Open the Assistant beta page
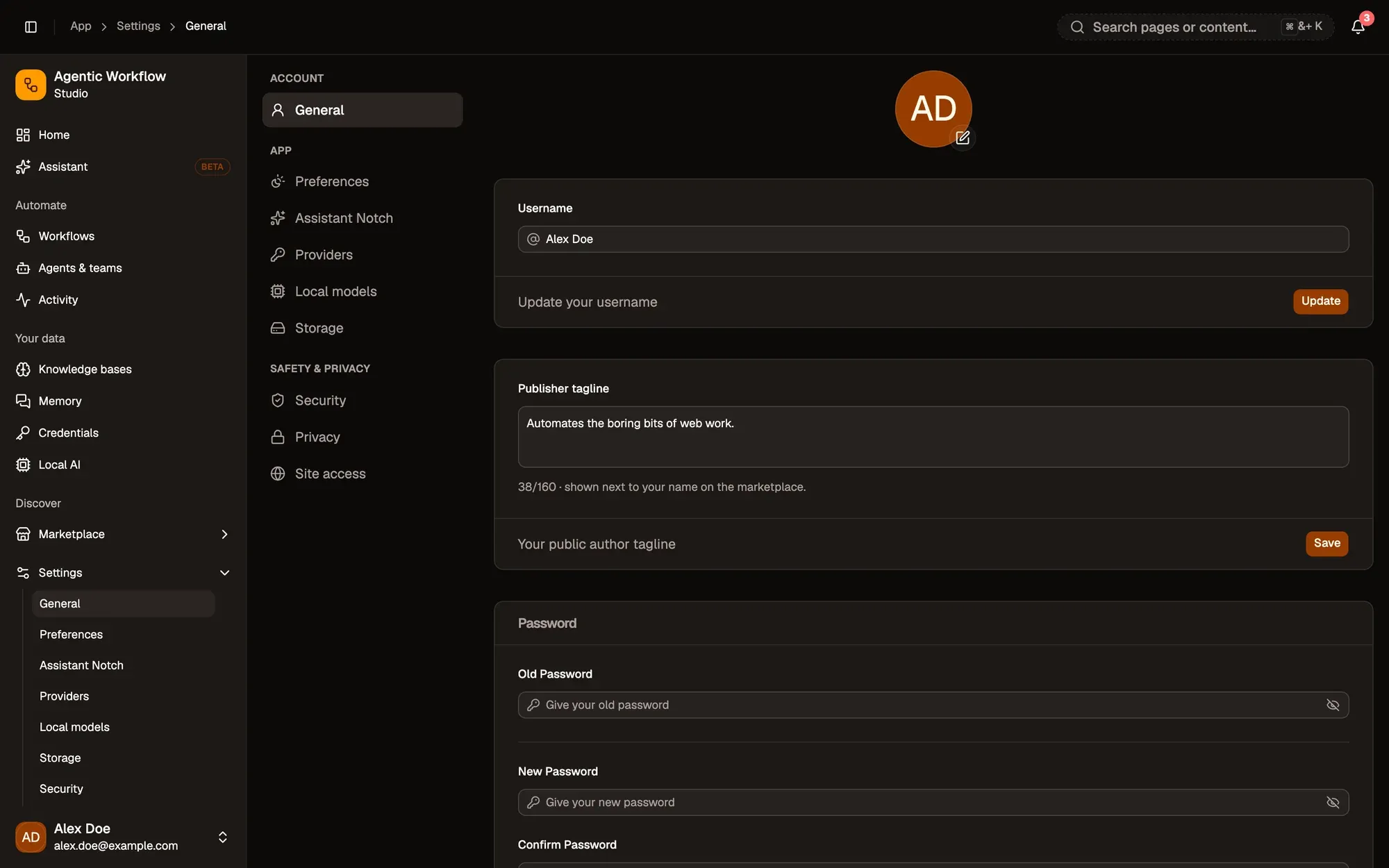The width and height of the screenshot is (1389, 868). coord(123,167)
